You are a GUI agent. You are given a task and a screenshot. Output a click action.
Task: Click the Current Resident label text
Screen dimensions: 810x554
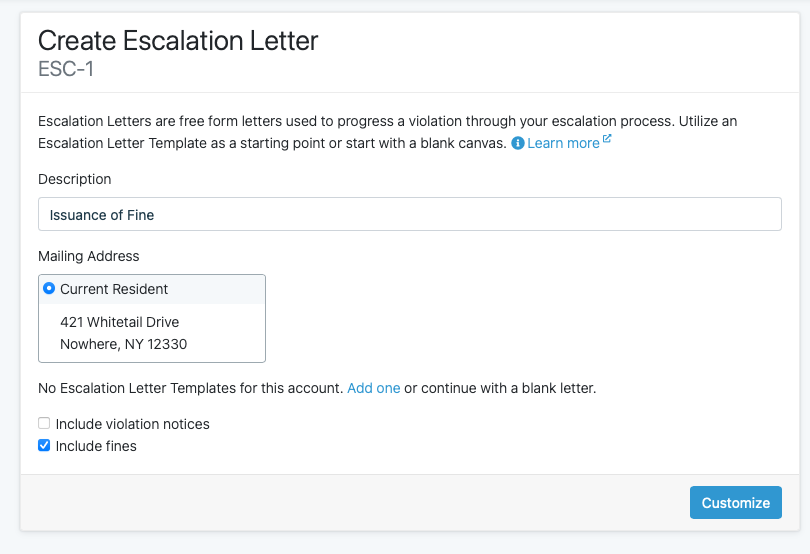(x=114, y=289)
